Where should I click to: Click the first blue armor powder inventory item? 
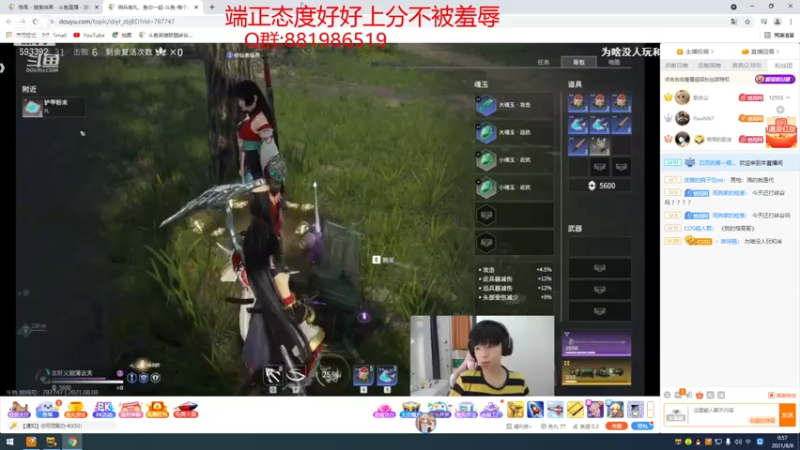click(x=578, y=124)
